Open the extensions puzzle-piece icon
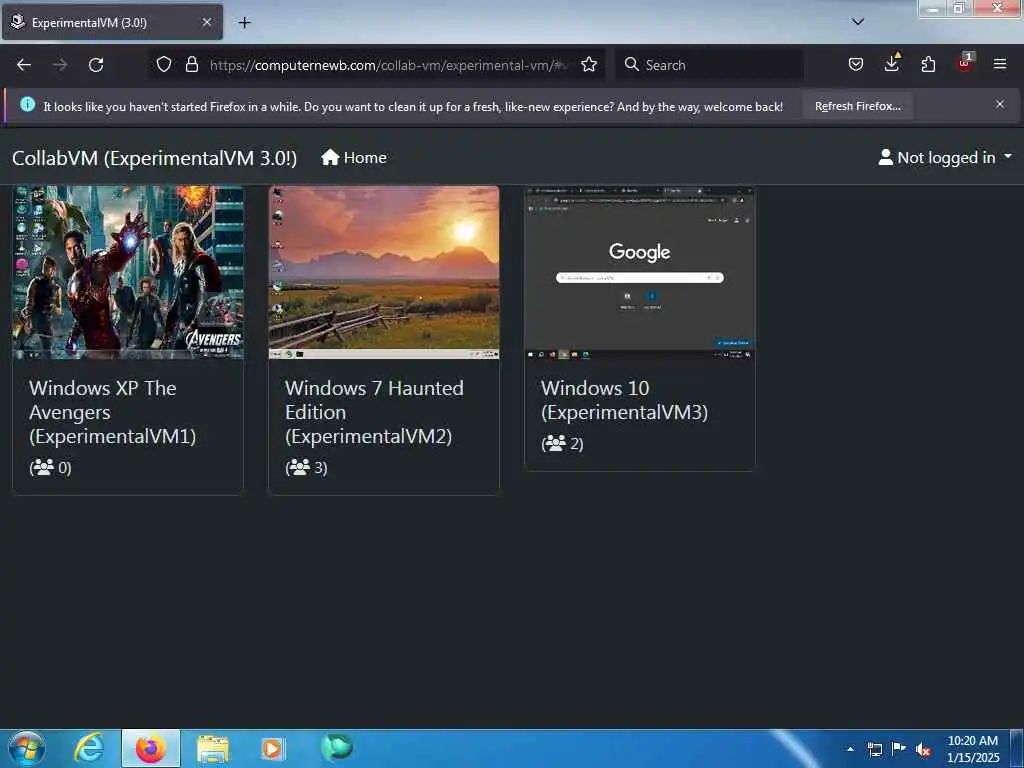The height and width of the screenshot is (768, 1024). (928, 64)
